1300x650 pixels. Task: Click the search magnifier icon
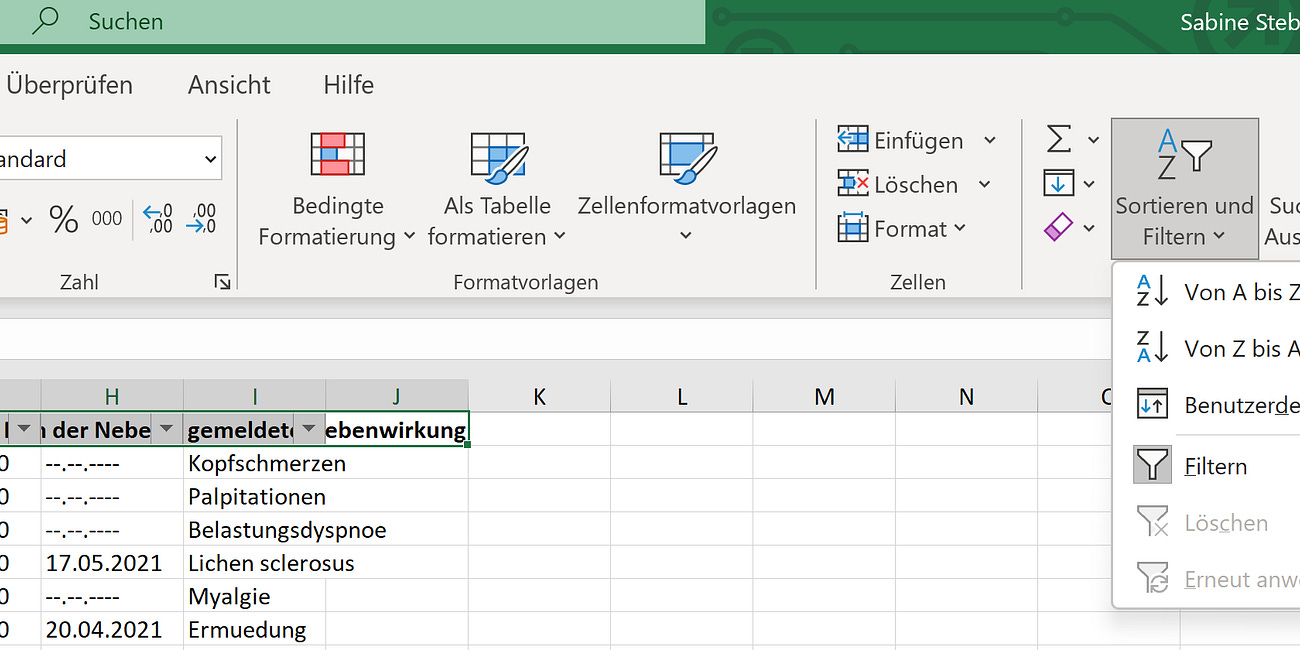pos(45,21)
